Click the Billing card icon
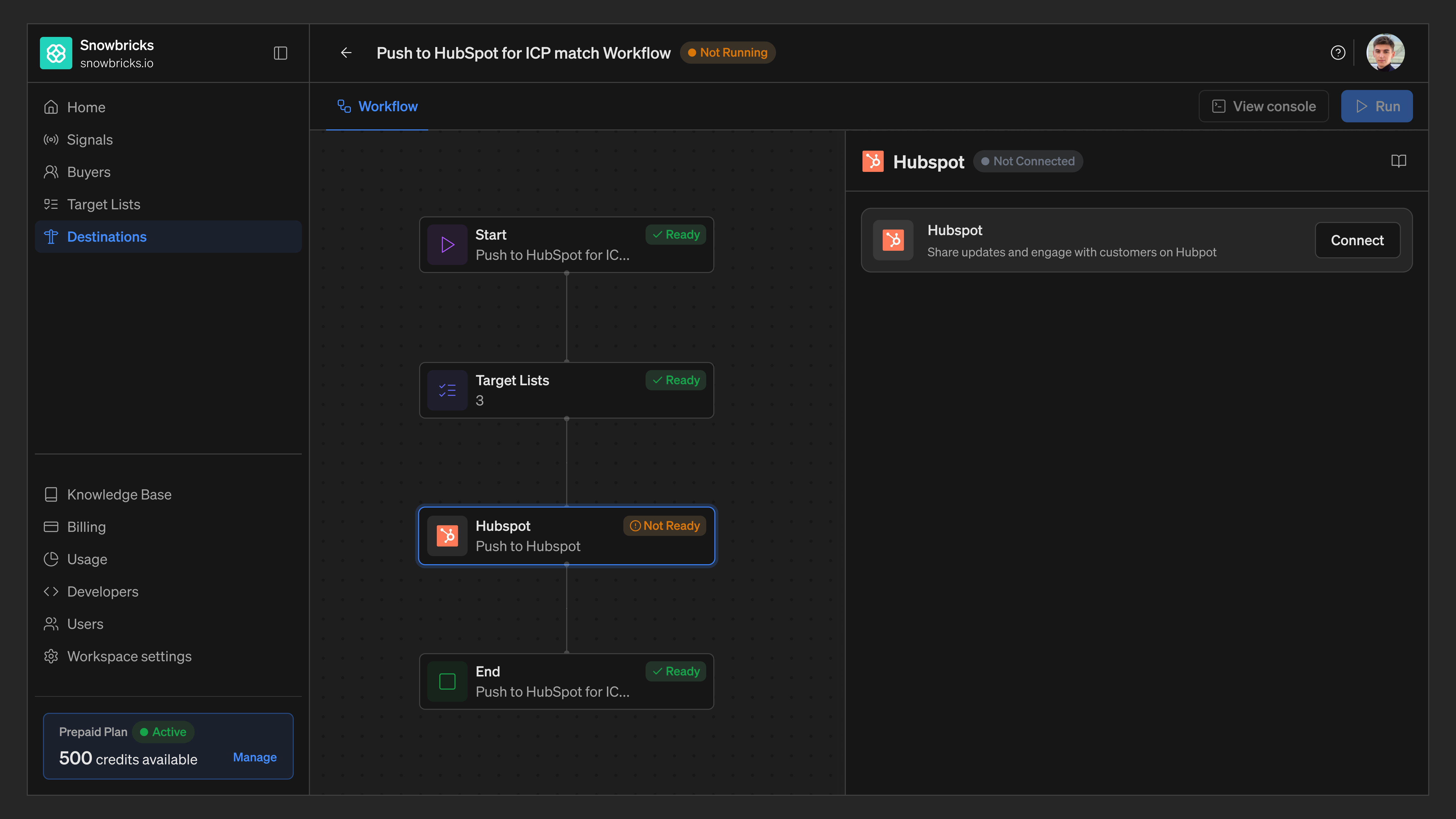Image resolution: width=1456 pixels, height=819 pixels. (x=51, y=527)
